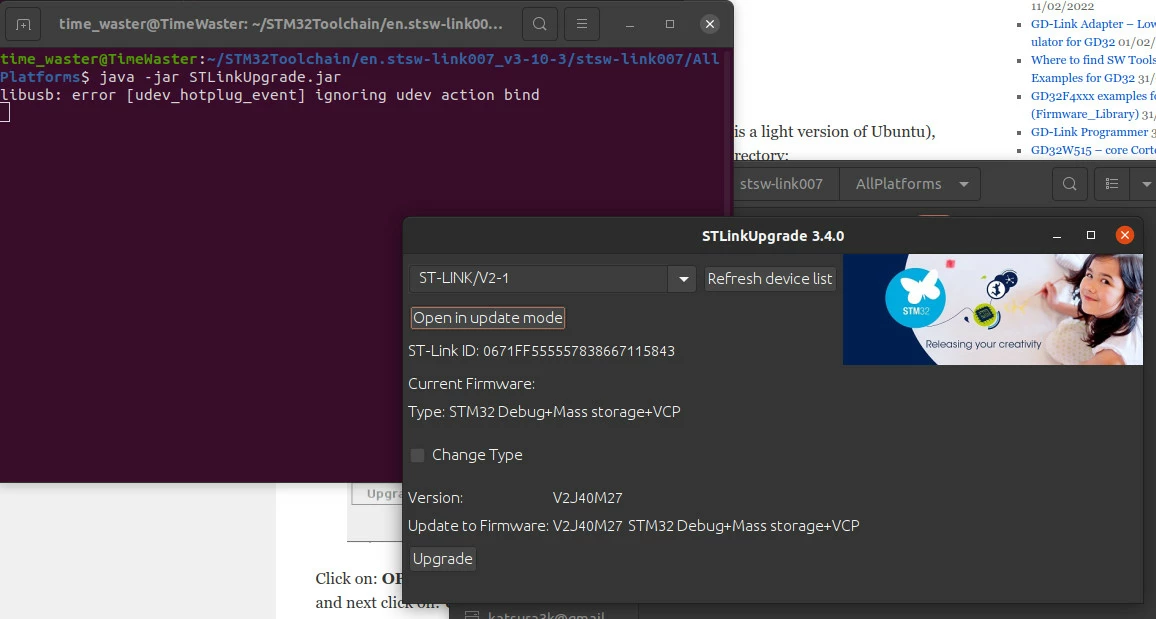Maximize the terminal window
1156x619 pixels.
coord(669,24)
